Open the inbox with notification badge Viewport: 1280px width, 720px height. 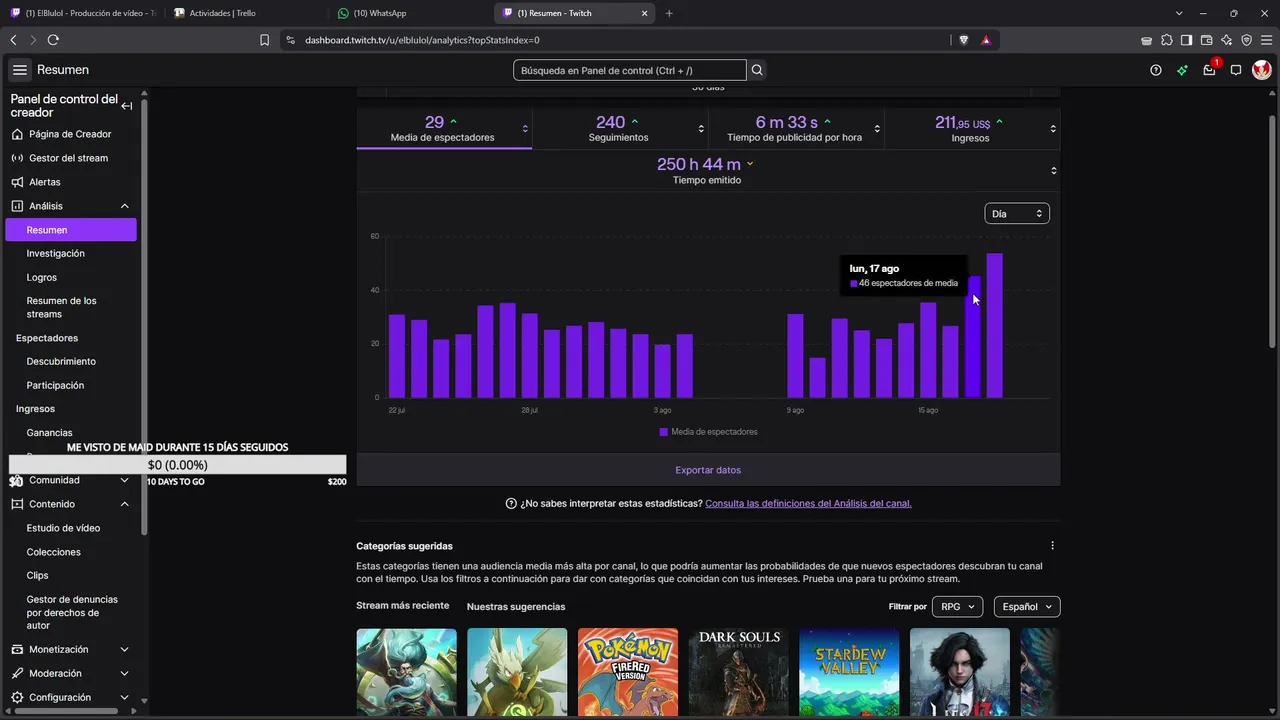pos(1210,69)
